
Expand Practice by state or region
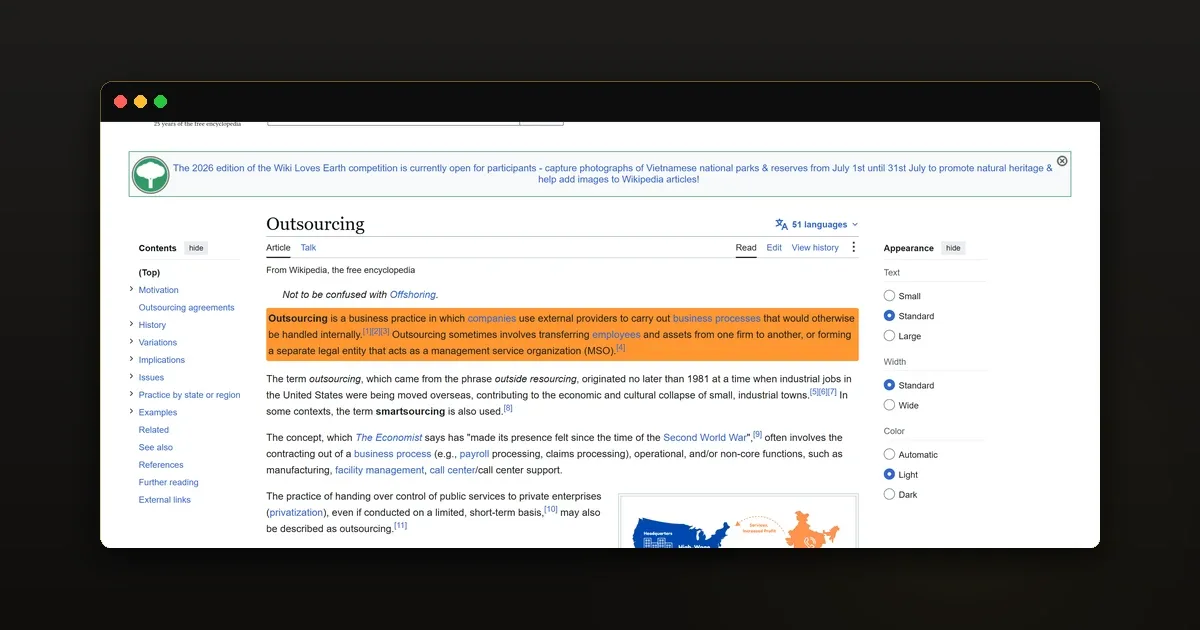point(131,395)
